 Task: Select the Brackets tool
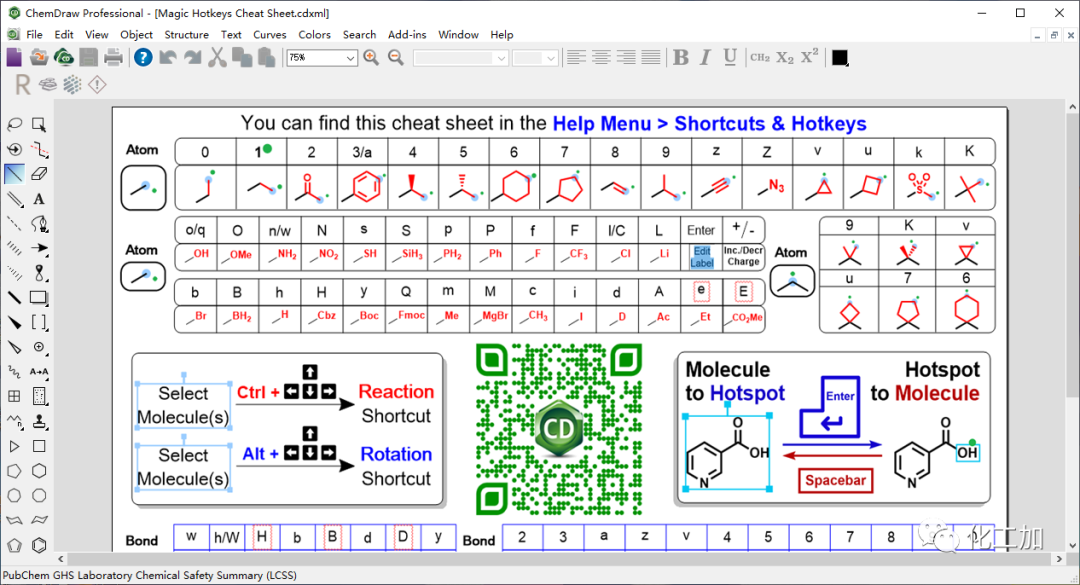(39, 322)
